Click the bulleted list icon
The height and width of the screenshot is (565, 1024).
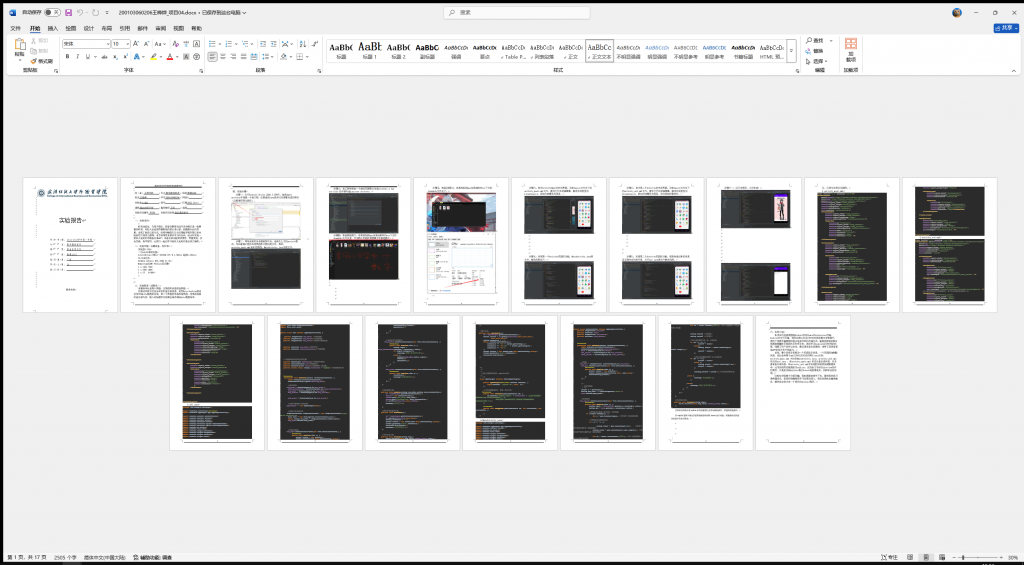point(214,44)
